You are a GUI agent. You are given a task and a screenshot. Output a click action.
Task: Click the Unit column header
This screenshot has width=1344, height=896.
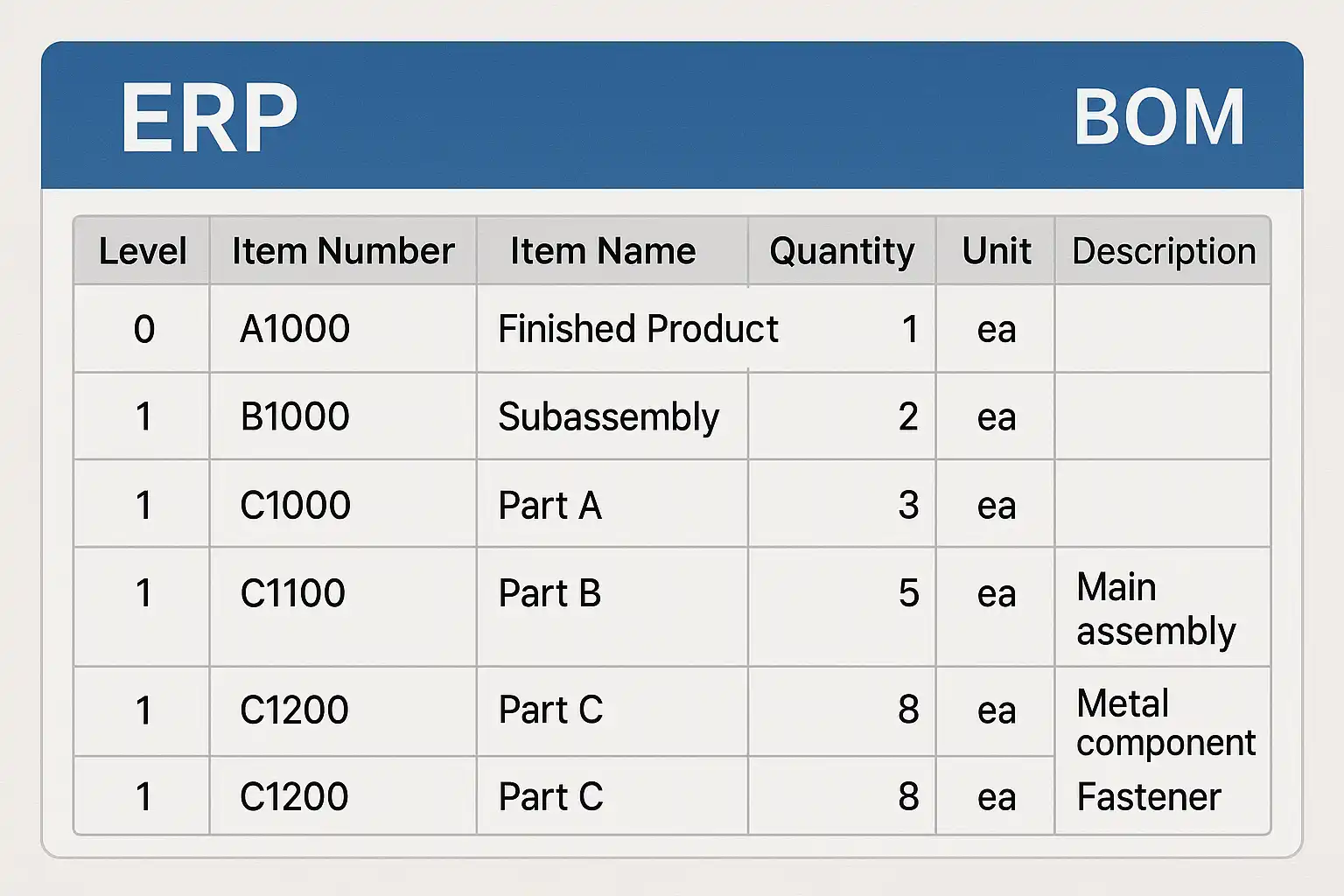pyautogui.click(x=996, y=251)
